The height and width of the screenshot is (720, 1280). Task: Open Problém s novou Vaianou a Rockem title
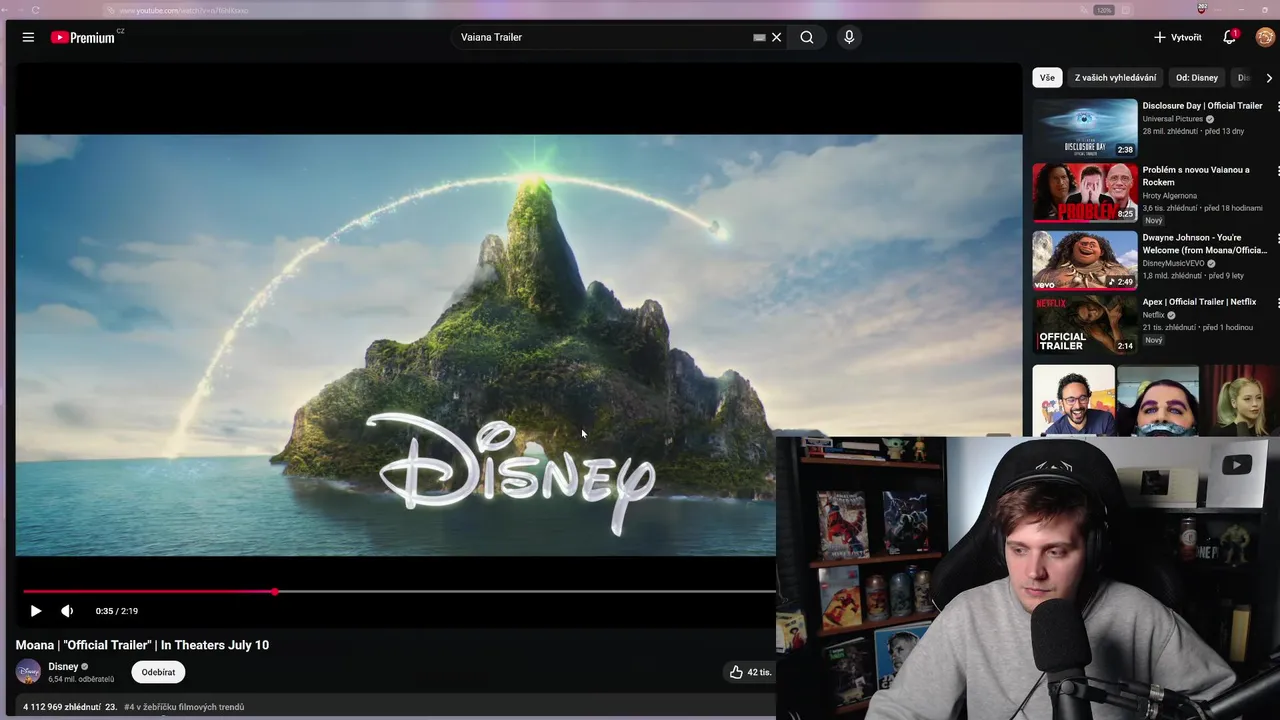[x=1196, y=176]
